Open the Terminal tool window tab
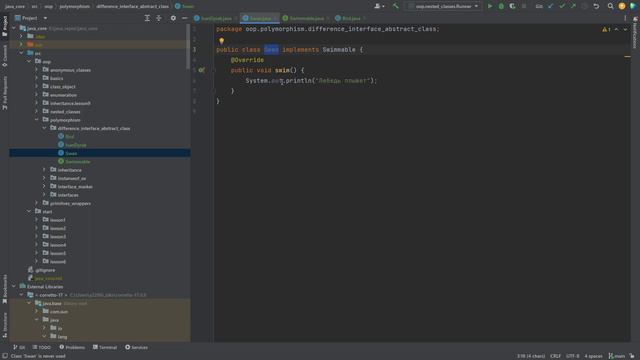Screen dimensions: 640x360 (x=105, y=347)
